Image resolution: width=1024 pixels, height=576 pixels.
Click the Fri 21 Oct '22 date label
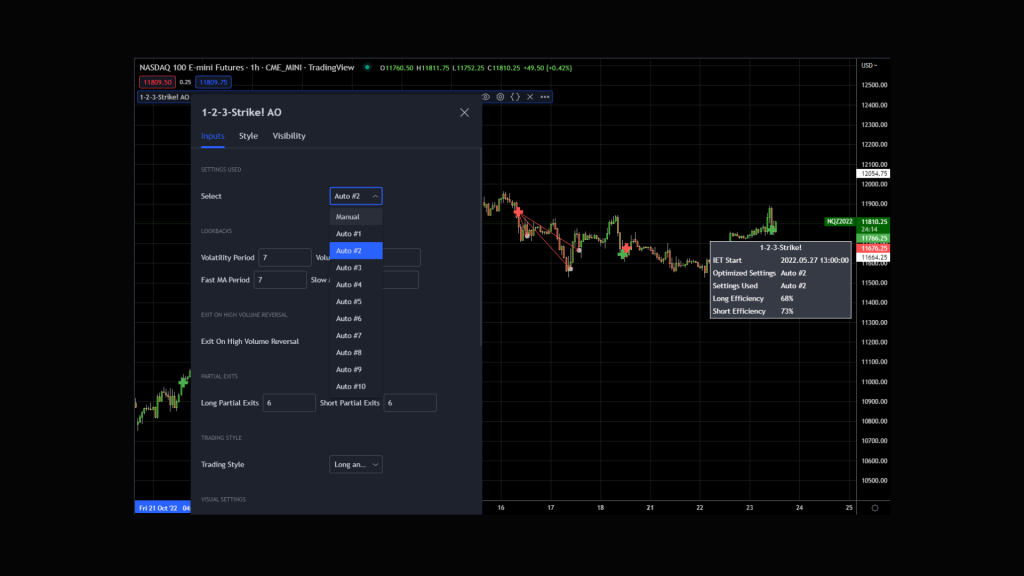pos(163,508)
